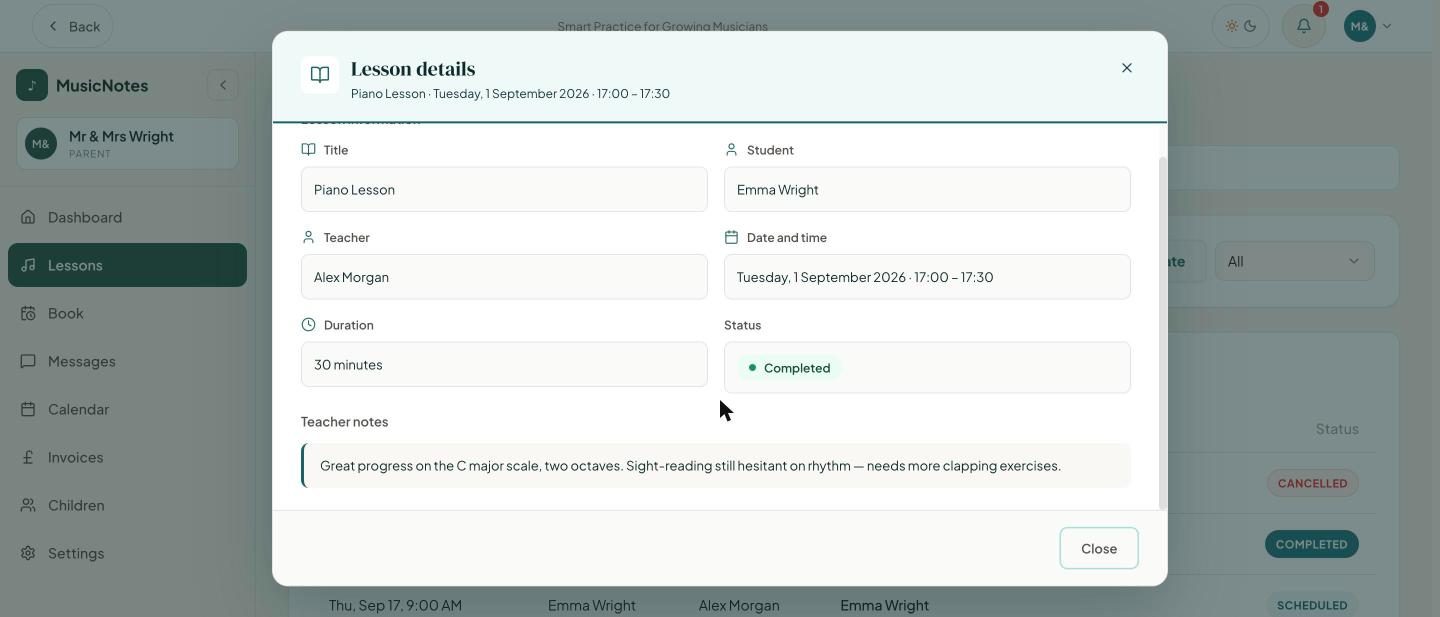Screen dimensions: 1440x617
Task: Open Invoices in the sidebar
Action: tap(127, 457)
